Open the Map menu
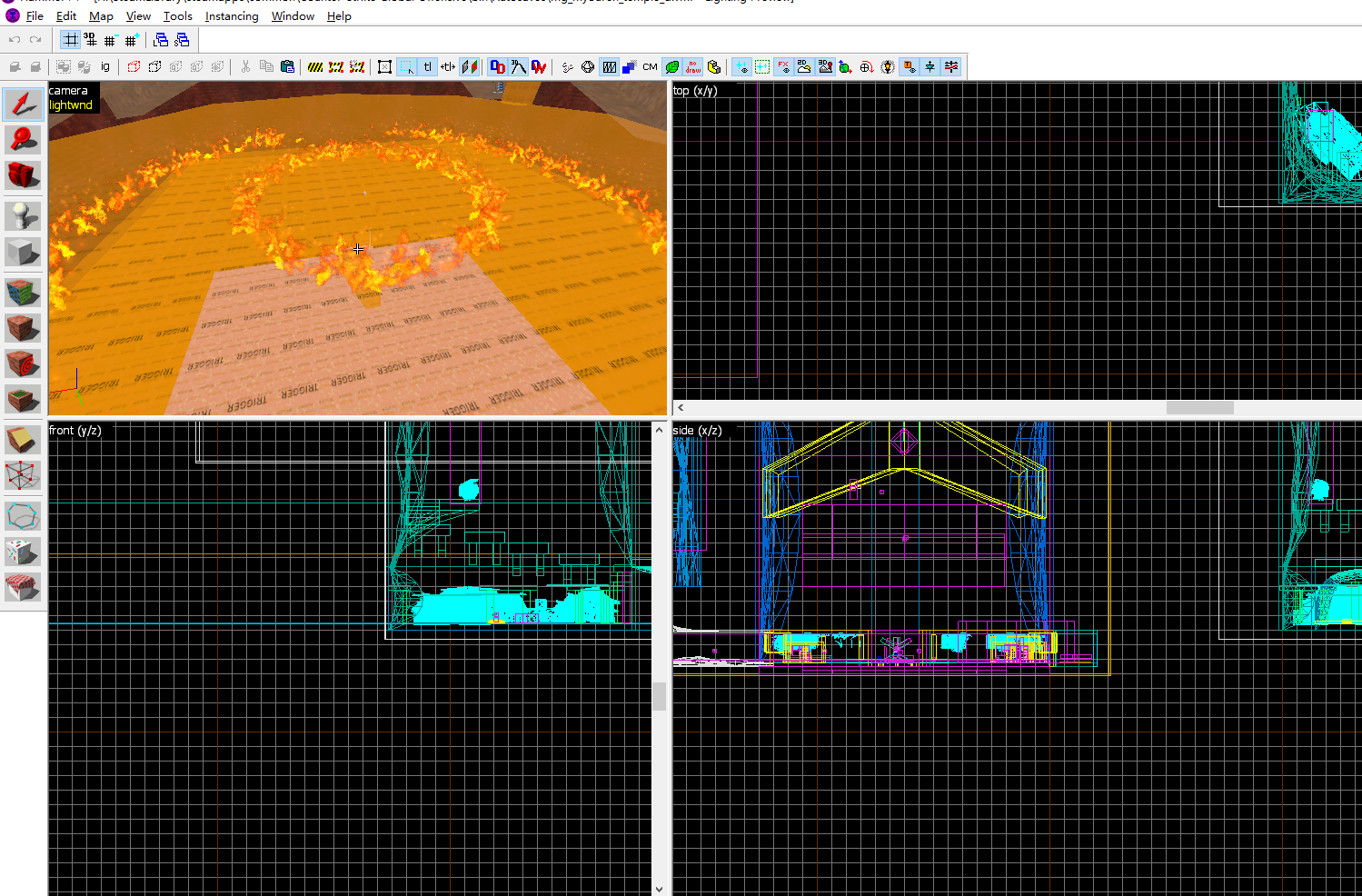 tap(101, 15)
